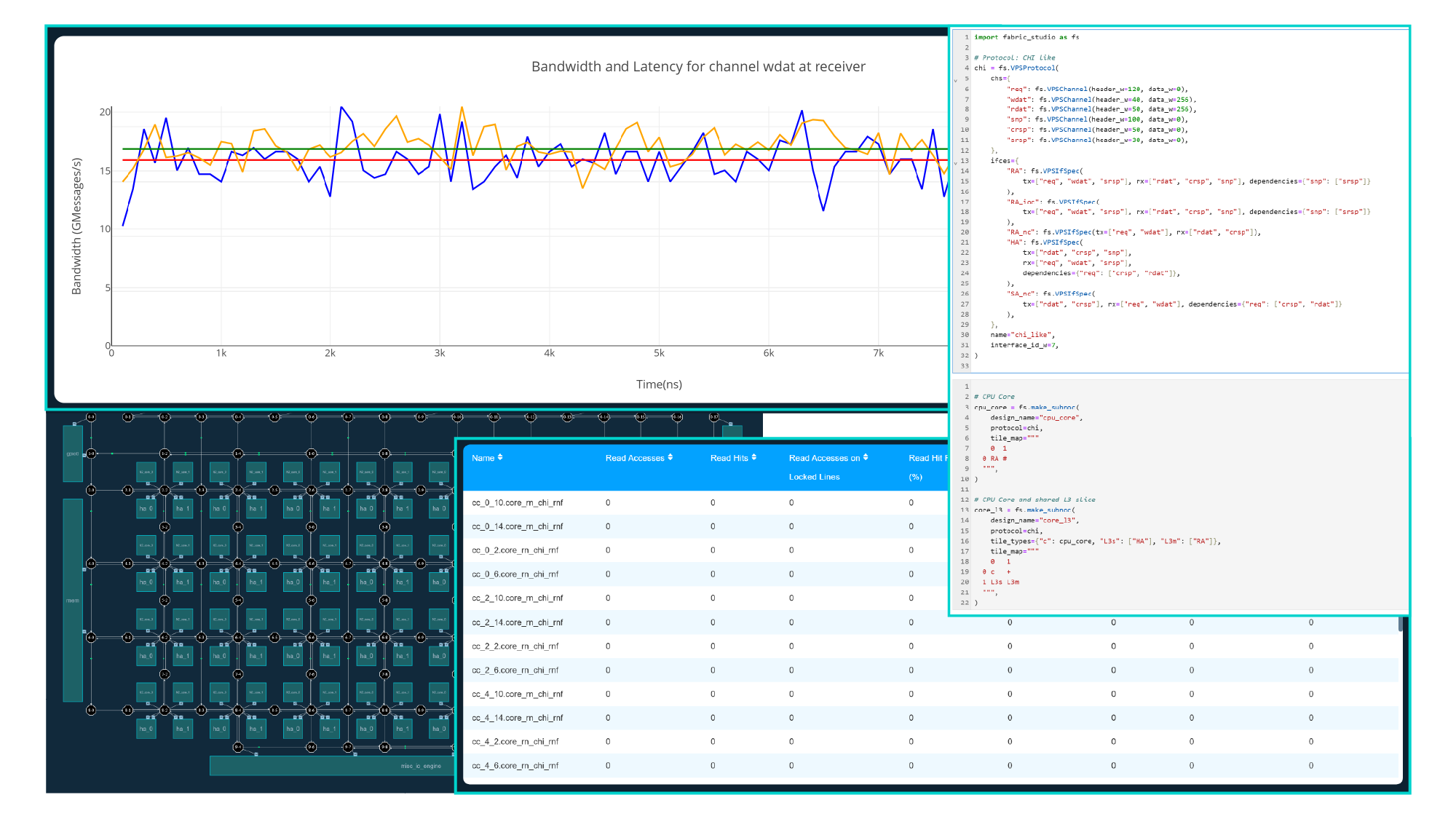Click mesh router node 3-2
Screen dimensions: 1456x819
[x=165, y=527]
